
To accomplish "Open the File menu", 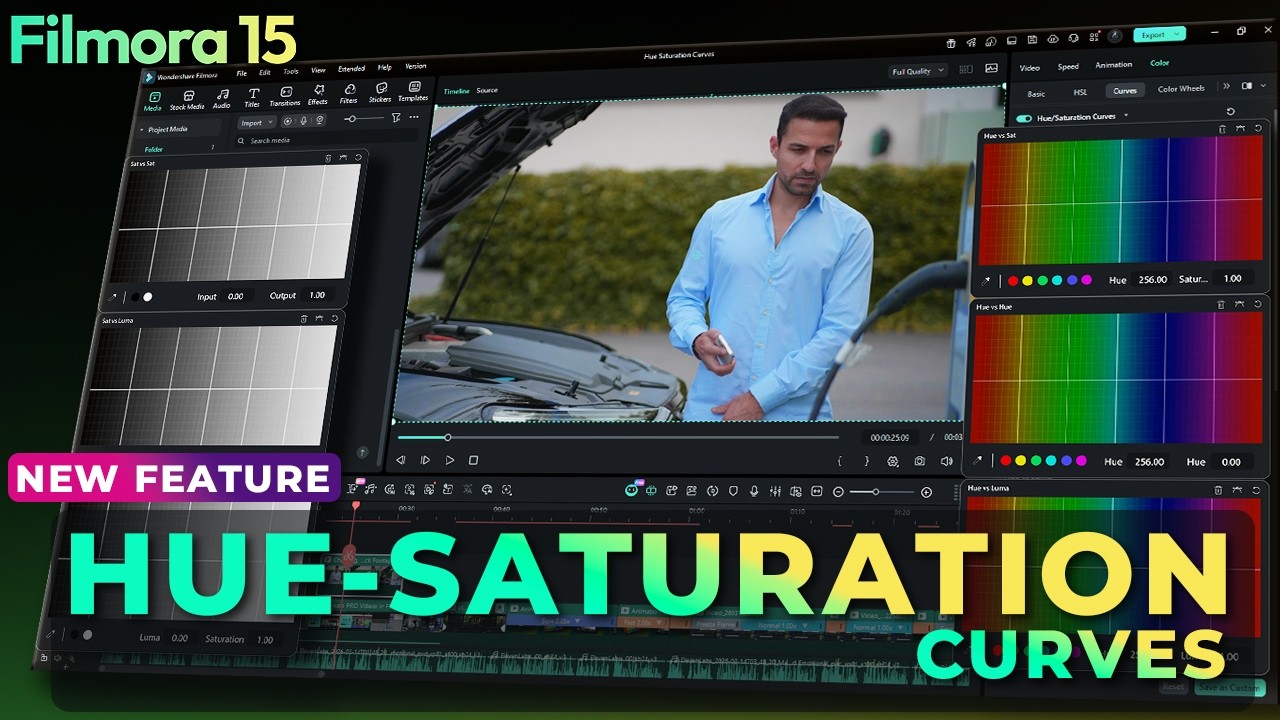I will (241, 73).
